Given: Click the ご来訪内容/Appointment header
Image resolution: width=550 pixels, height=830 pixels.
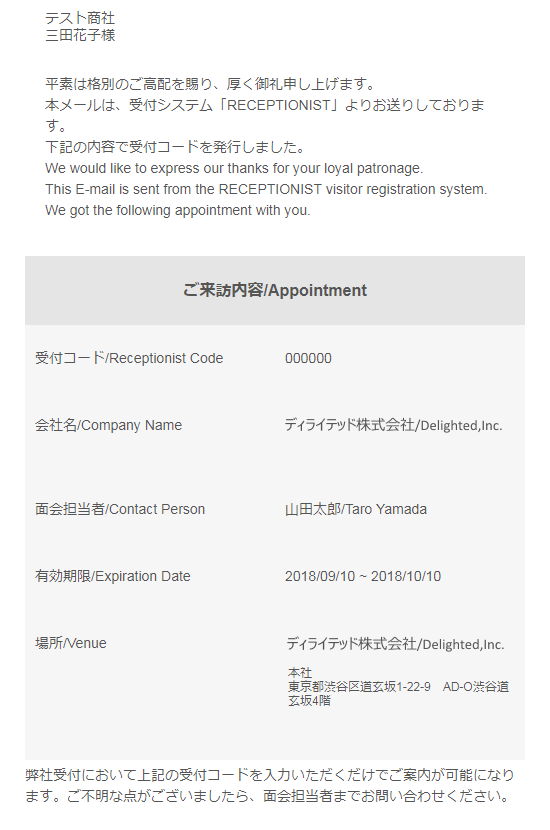Looking at the screenshot, I should pos(275,290).
